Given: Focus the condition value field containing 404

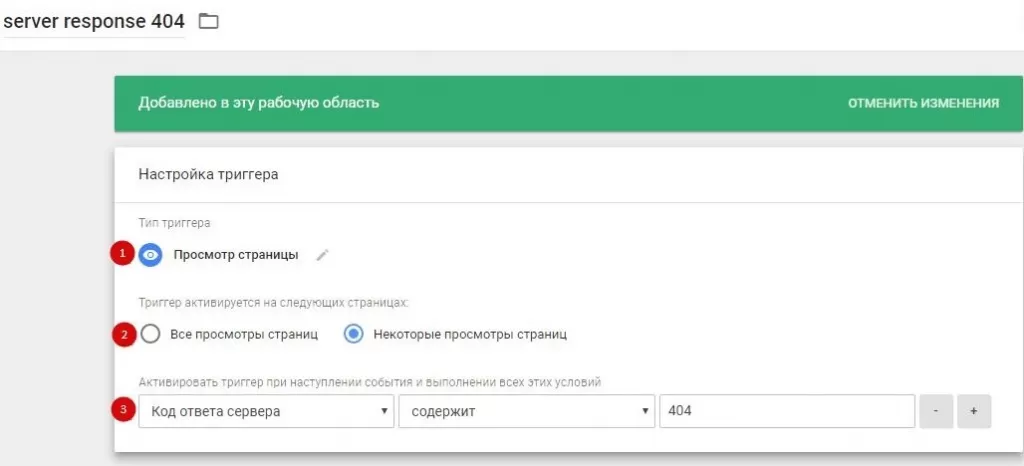Looking at the screenshot, I should click(787, 411).
